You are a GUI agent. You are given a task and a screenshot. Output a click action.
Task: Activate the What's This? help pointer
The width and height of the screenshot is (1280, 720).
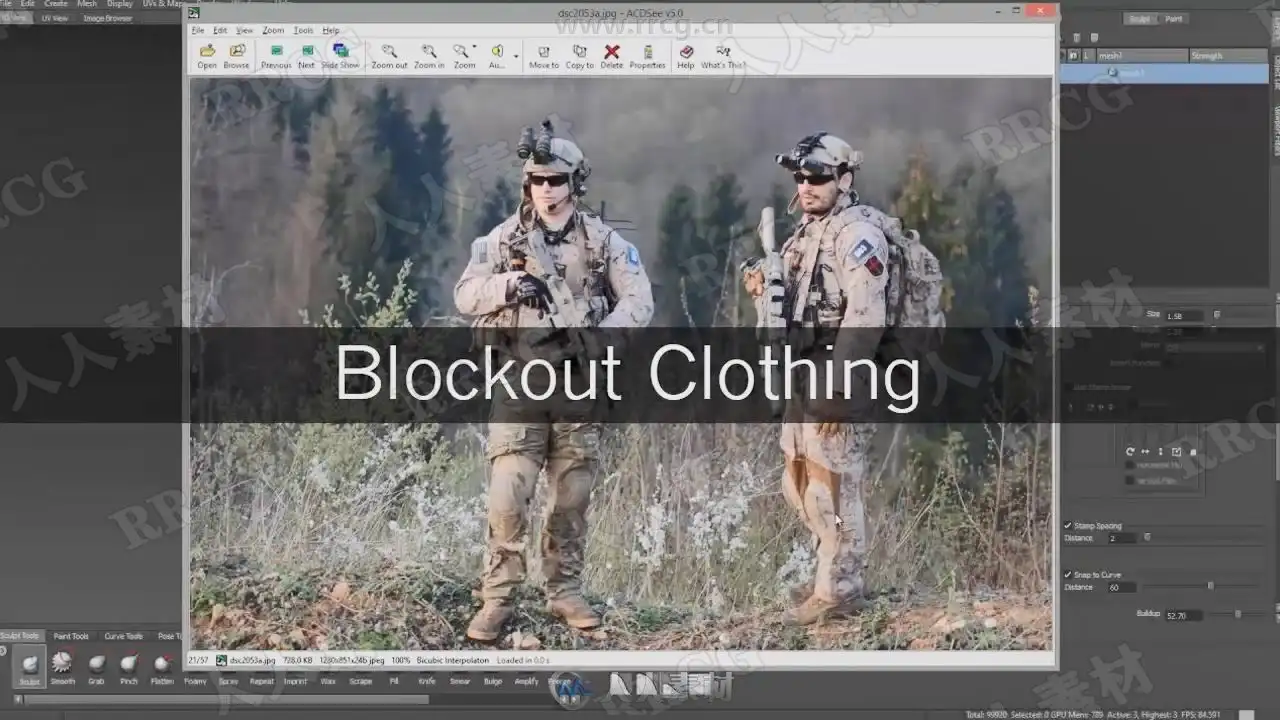click(x=723, y=56)
